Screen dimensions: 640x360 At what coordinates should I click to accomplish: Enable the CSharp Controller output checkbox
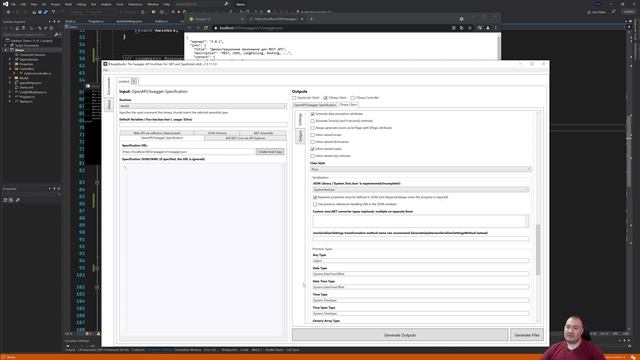pos(352,98)
